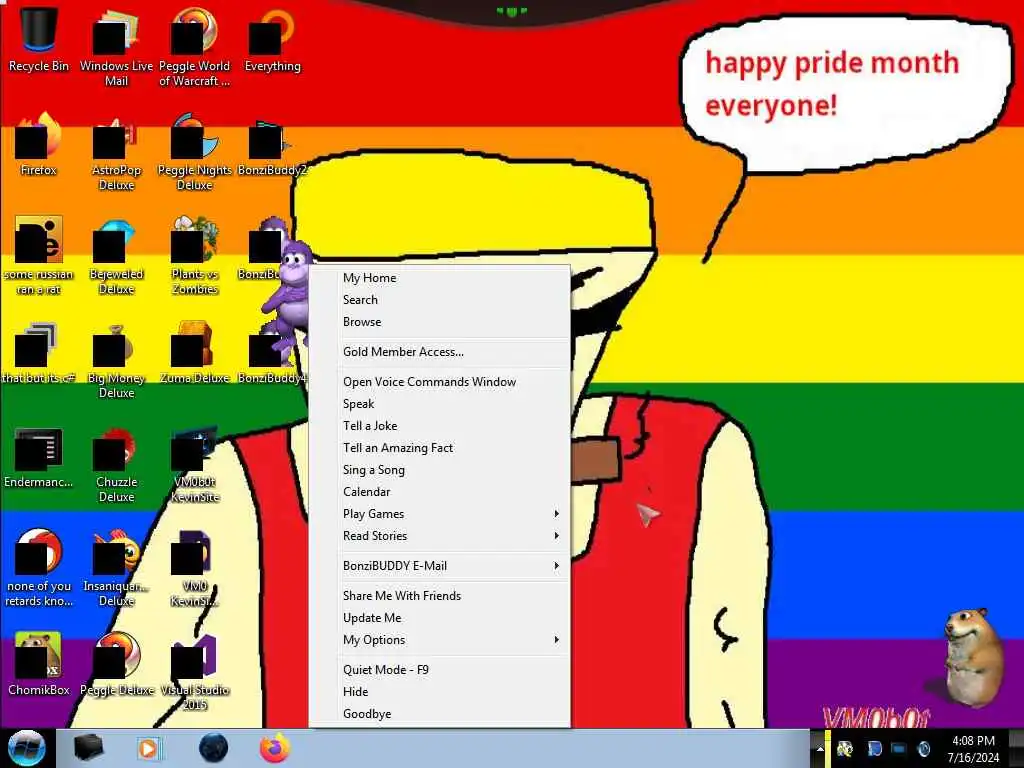Click the hamster desktop character
The width and height of the screenshot is (1024, 768).
pos(973,656)
